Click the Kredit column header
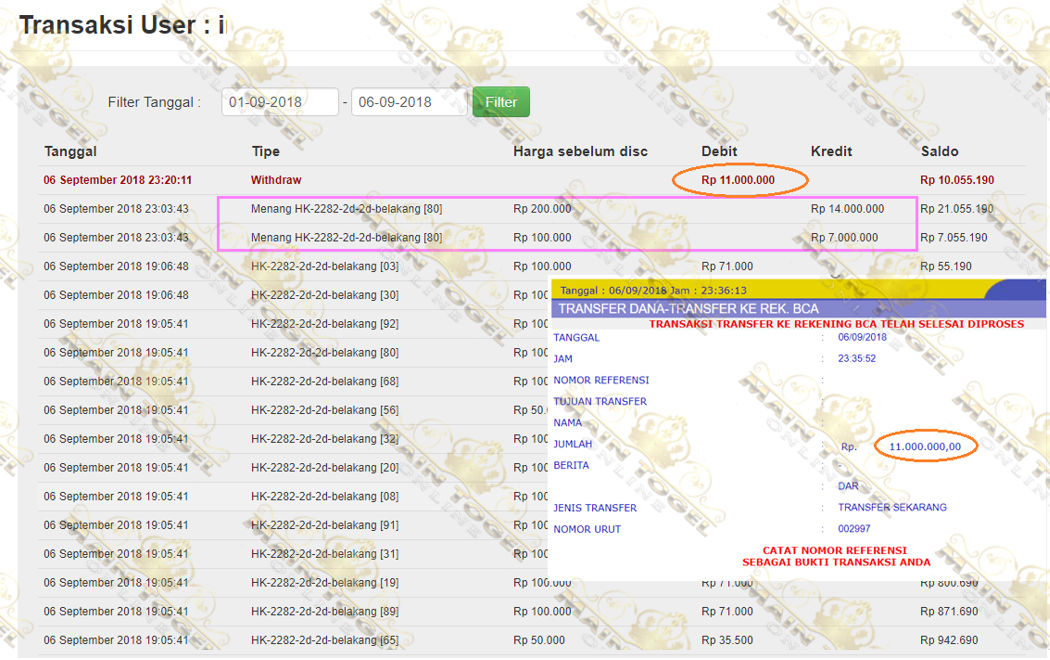Viewport: 1050px width, 660px height. (831, 152)
